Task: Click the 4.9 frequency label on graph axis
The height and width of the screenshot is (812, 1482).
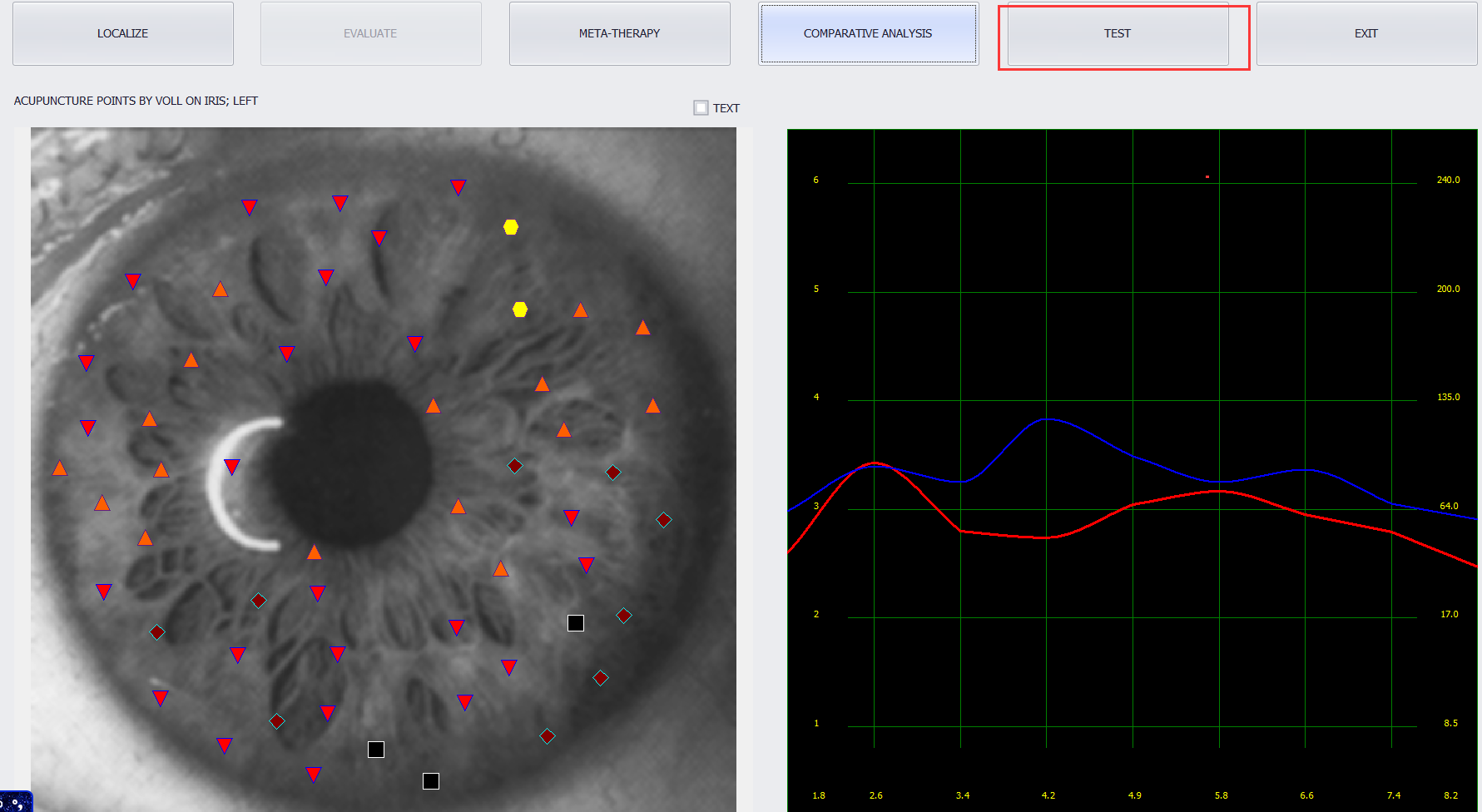Action: pyautogui.click(x=1135, y=795)
